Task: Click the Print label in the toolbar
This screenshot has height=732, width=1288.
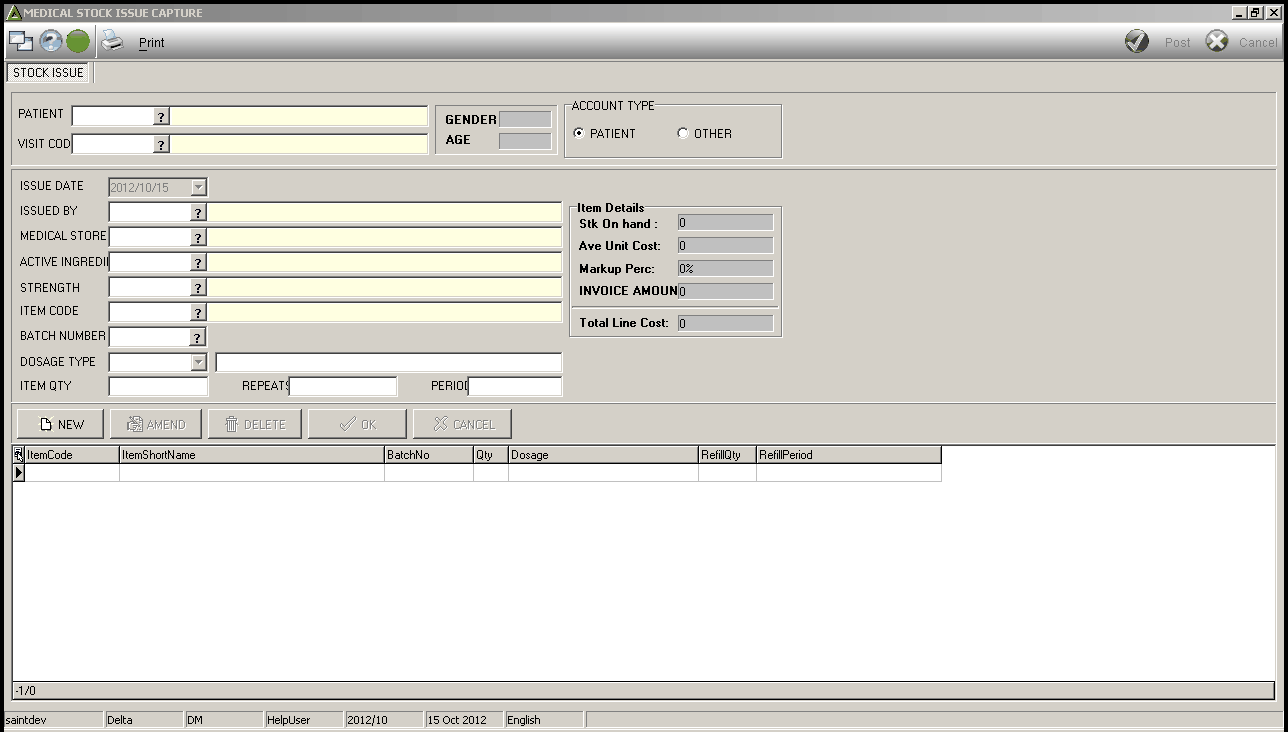Action: click(x=152, y=43)
